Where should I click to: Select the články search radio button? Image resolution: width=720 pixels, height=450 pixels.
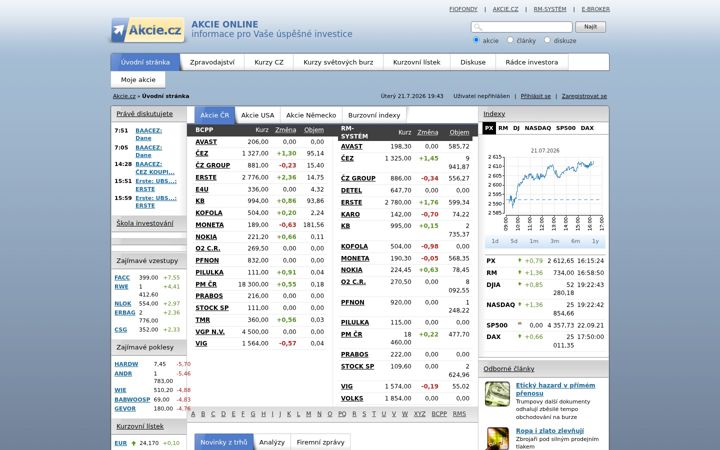510,40
